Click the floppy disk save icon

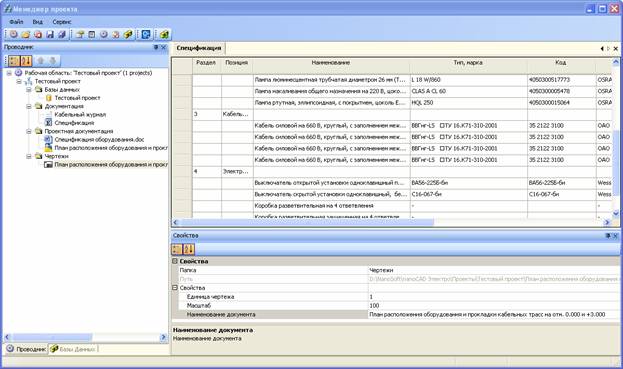click(x=50, y=35)
